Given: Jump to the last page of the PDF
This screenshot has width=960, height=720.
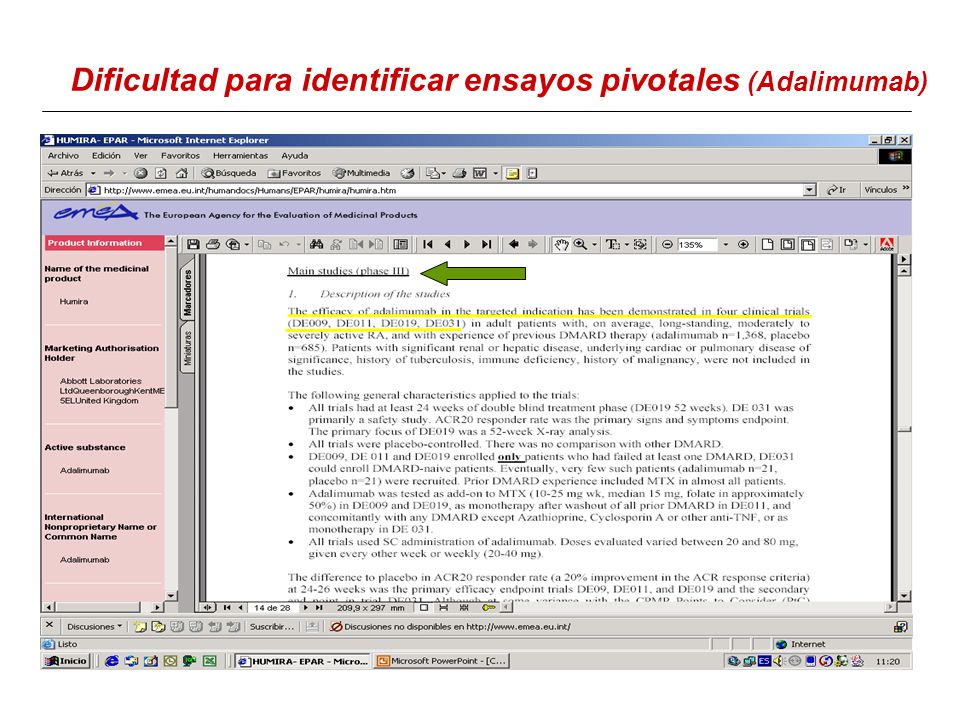Looking at the screenshot, I should click(x=486, y=244).
